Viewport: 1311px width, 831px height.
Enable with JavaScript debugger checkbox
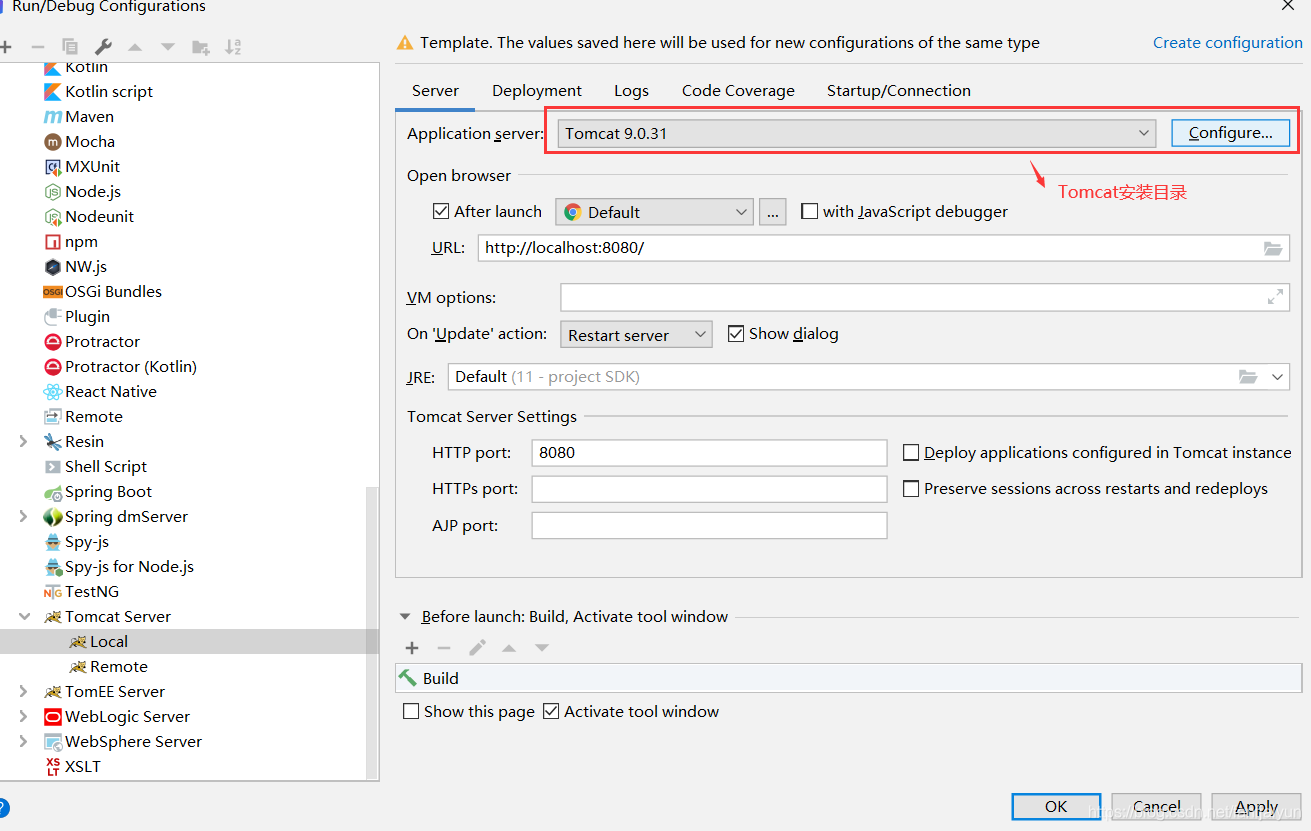(x=810, y=212)
